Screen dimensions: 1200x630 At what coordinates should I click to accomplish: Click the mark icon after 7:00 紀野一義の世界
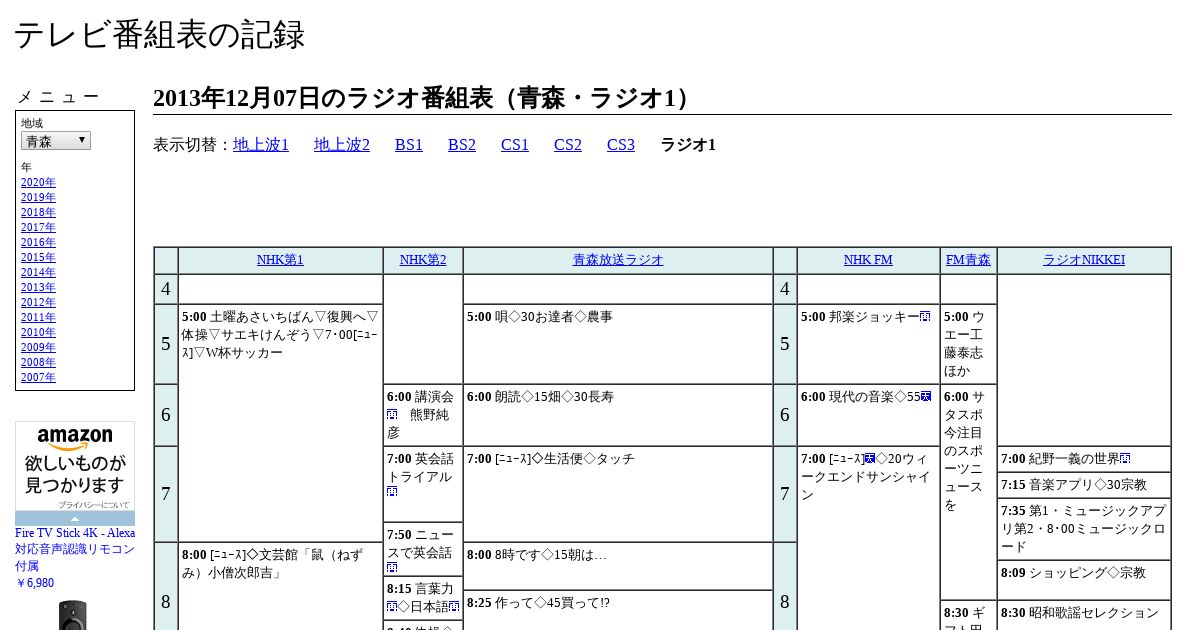pos(1125,459)
